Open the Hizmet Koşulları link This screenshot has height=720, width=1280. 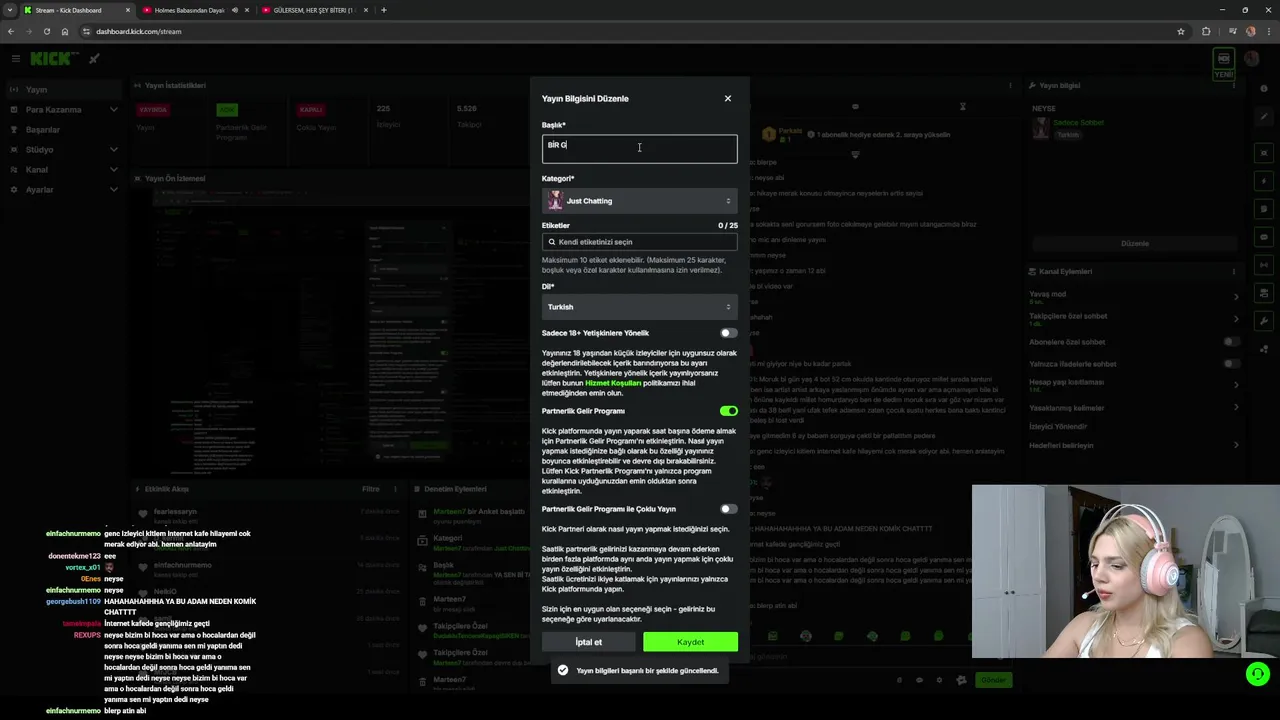pos(613,383)
